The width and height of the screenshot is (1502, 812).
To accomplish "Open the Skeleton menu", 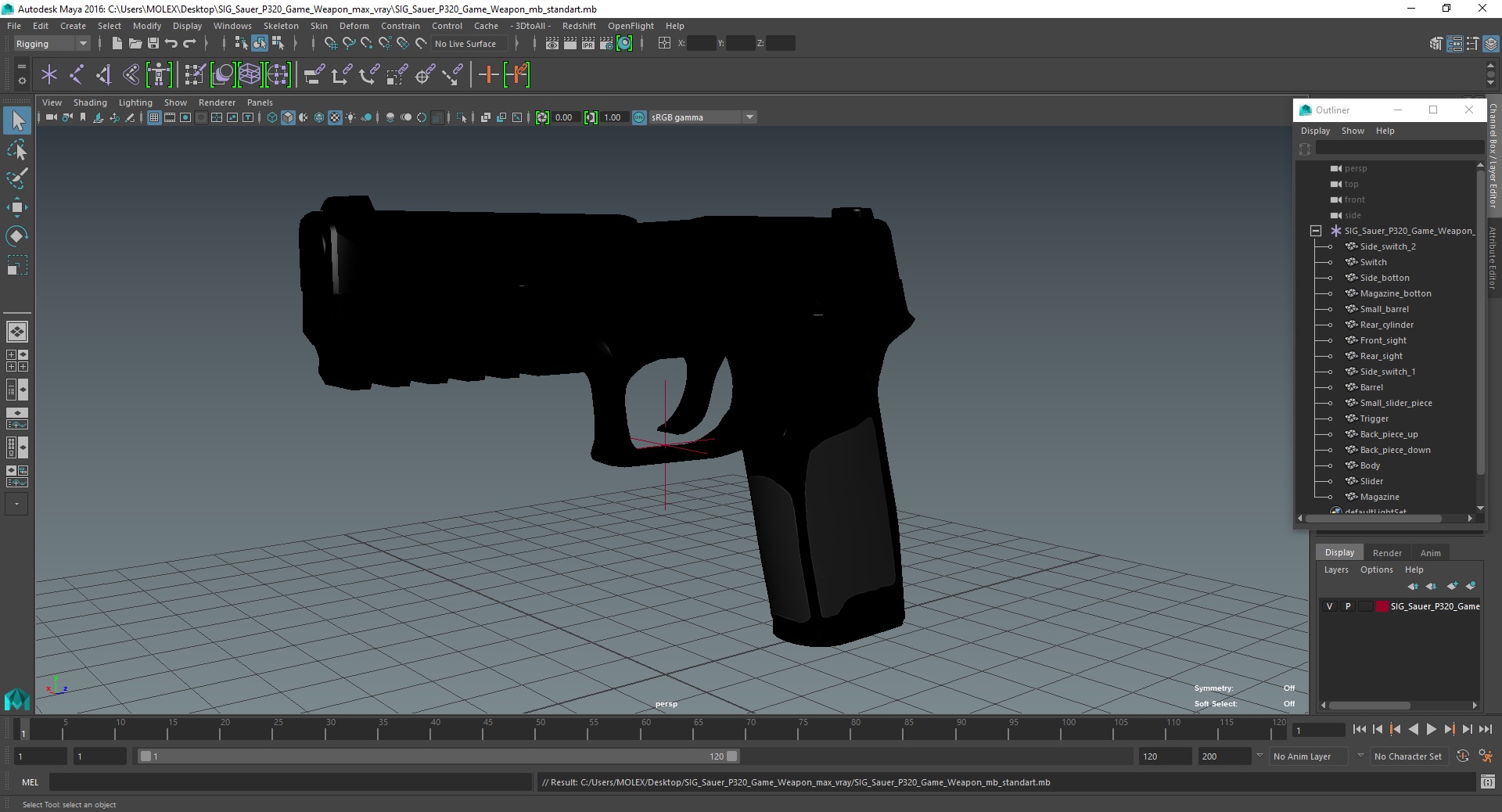I will click(x=281, y=26).
